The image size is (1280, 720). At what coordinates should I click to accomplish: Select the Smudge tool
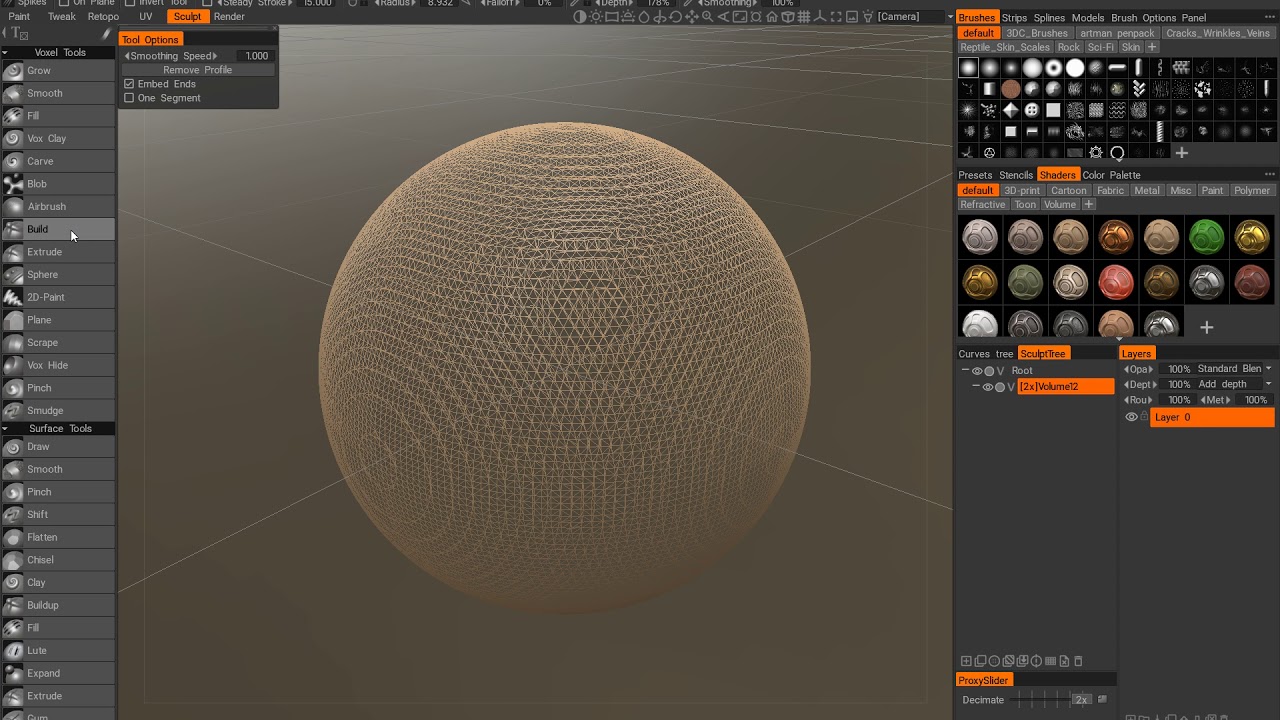click(x=58, y=411)
